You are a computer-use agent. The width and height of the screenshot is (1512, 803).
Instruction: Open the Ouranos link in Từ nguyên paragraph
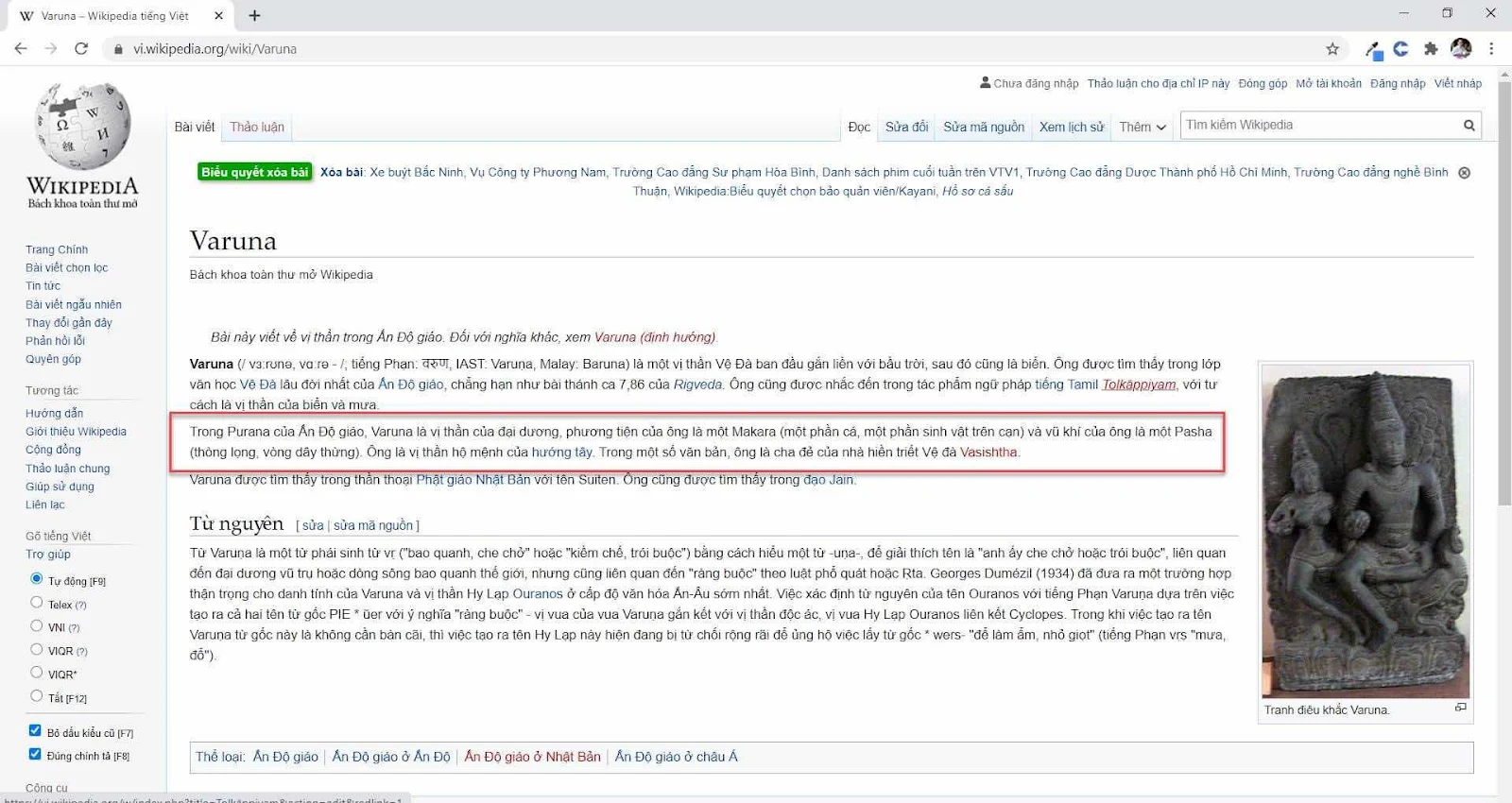pyautogui.click(x=538, y=594)
